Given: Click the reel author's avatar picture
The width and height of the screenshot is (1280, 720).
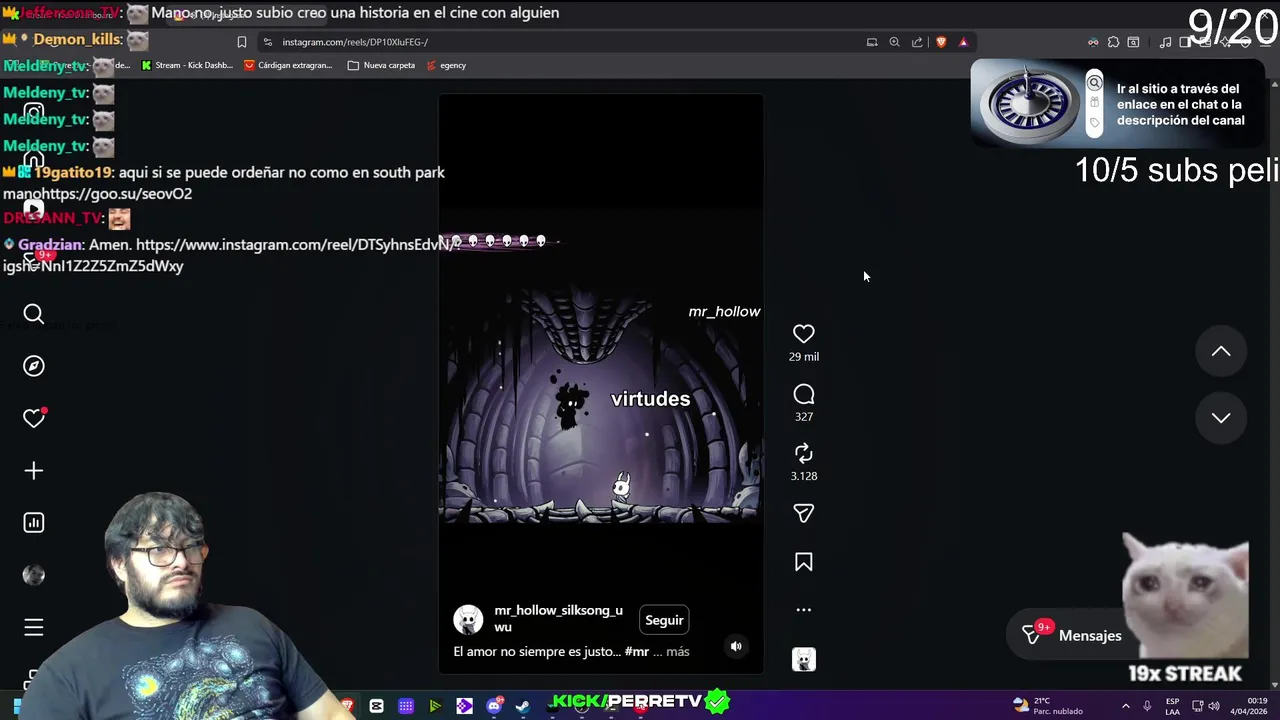Looking at the screenshot, I should click(468, 619).
